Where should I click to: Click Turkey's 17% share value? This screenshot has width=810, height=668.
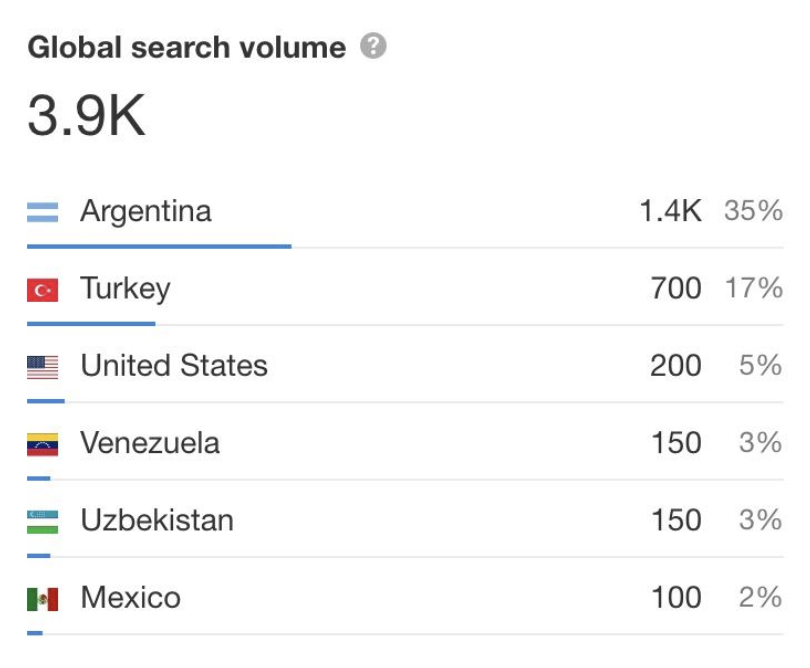tap(754, 288)
